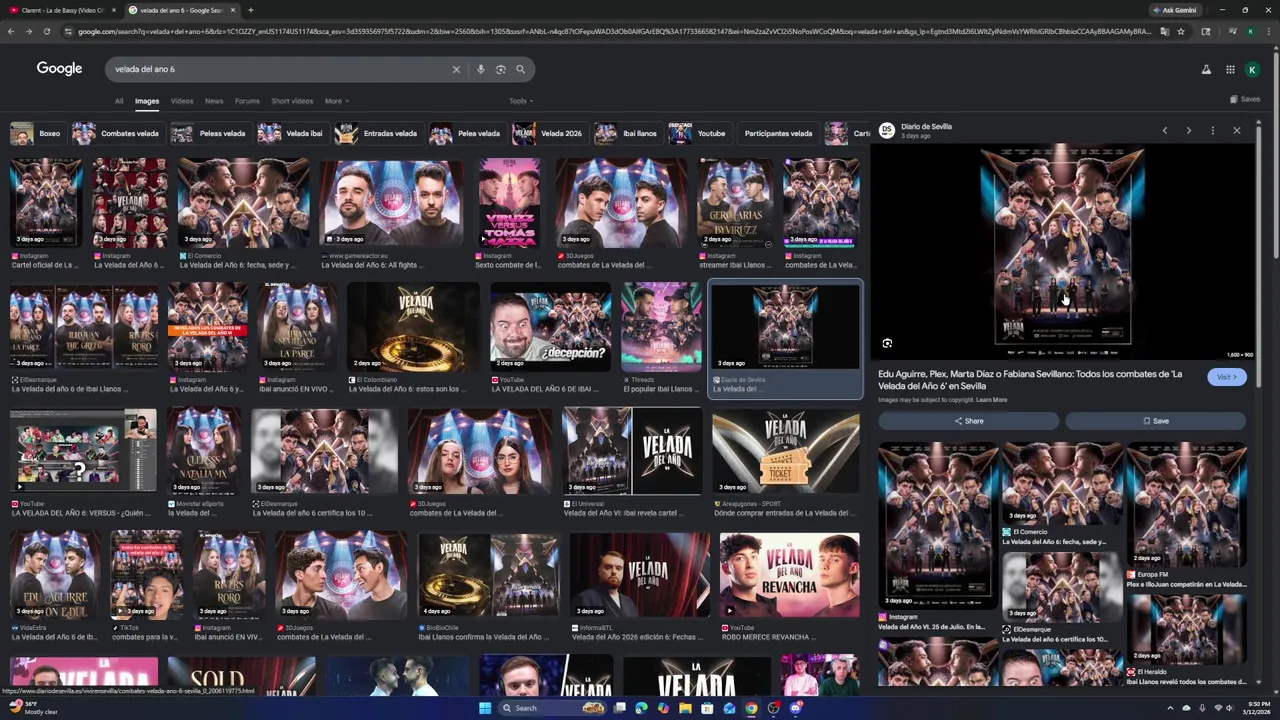This screenshot has width=1280, height=720.
Task: Open site information icon in address bar
Action: (x=67, y=31)
